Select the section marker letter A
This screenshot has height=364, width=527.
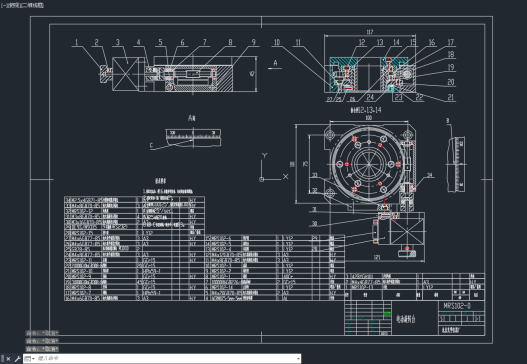pos(275,63)
